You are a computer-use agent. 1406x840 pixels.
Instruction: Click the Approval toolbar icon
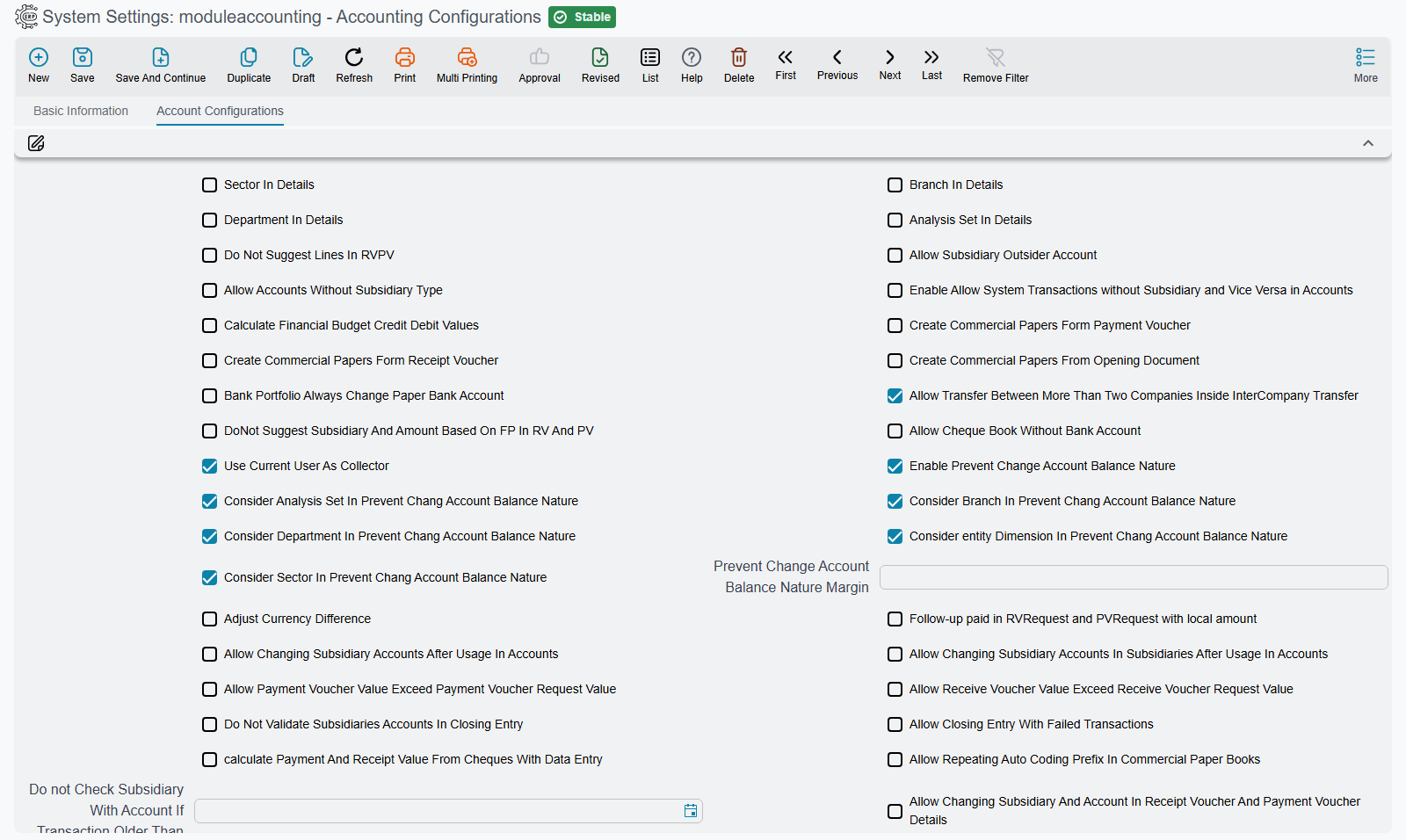[x=540, y=57]
